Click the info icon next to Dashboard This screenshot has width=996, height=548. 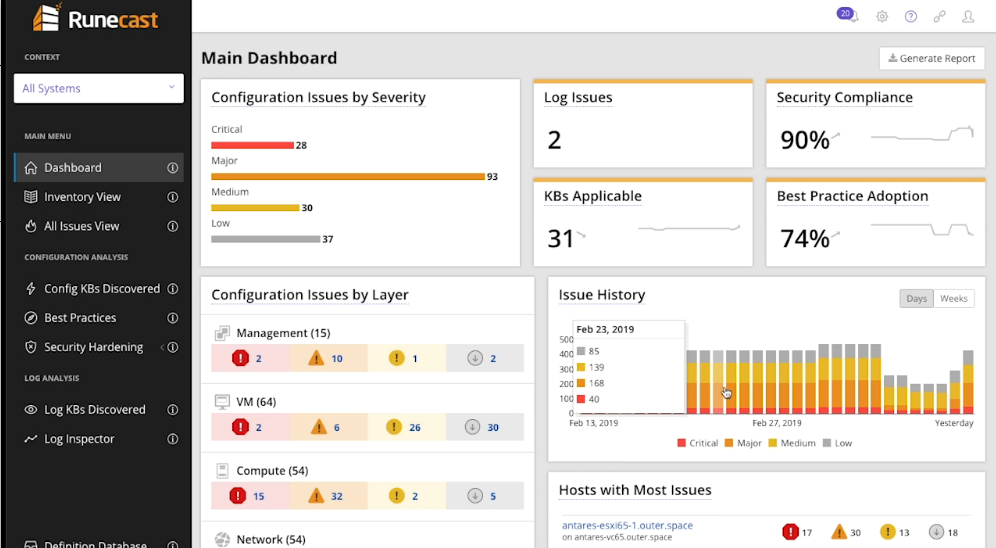point(172,168)
